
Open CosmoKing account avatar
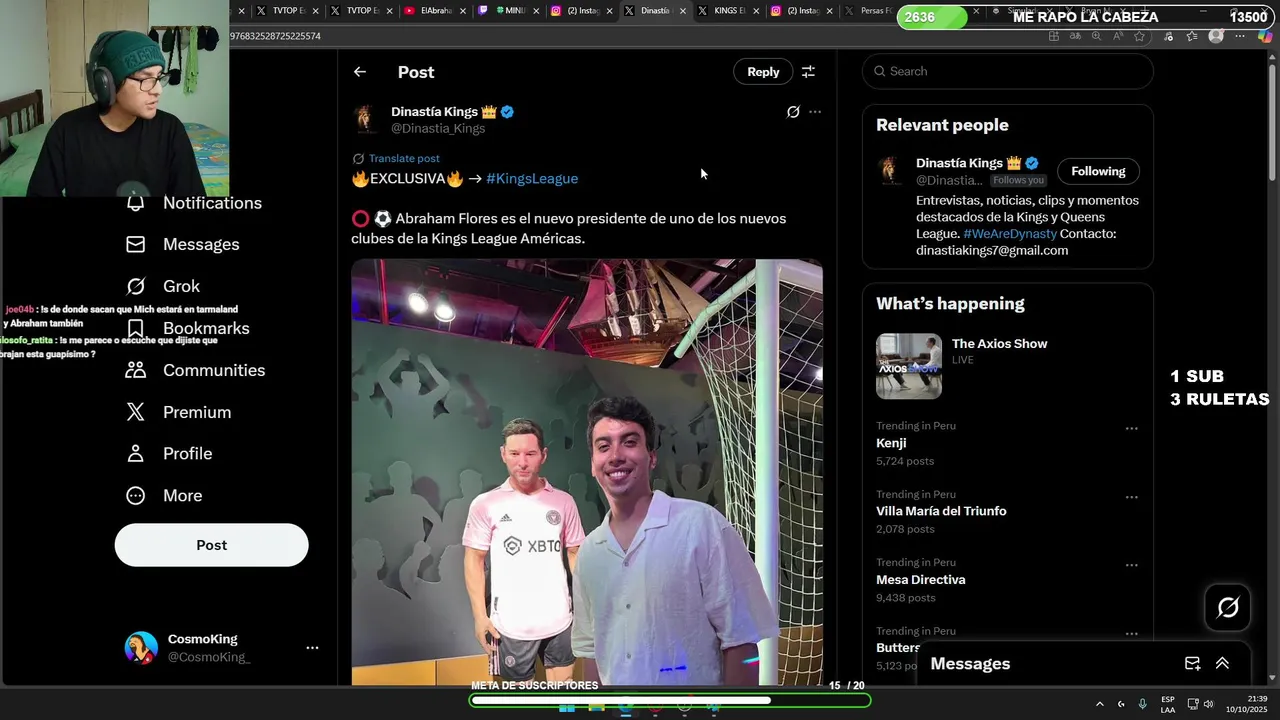coord(141,648)
